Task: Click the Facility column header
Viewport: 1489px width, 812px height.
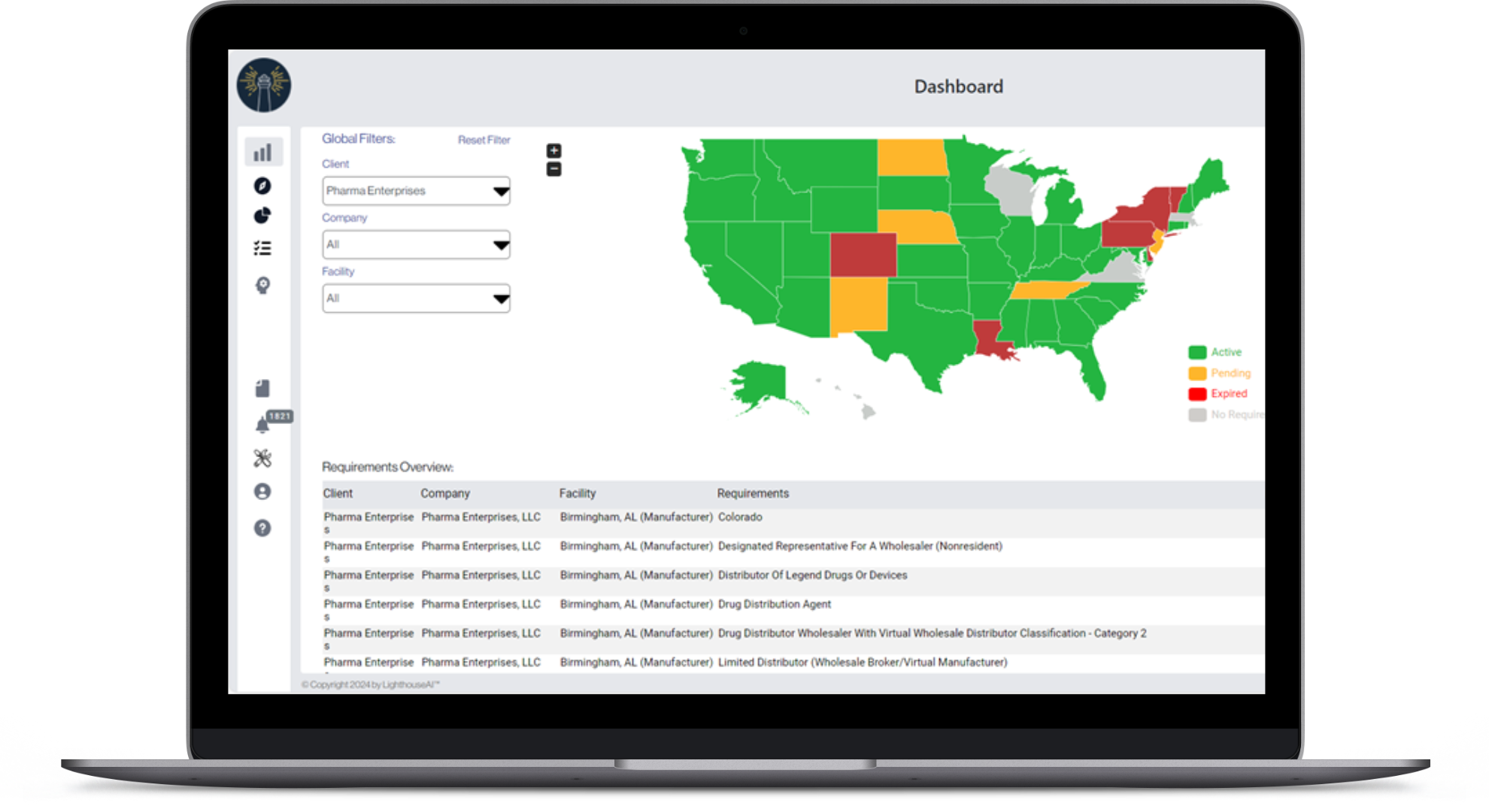Action: [x=578, y=493]
